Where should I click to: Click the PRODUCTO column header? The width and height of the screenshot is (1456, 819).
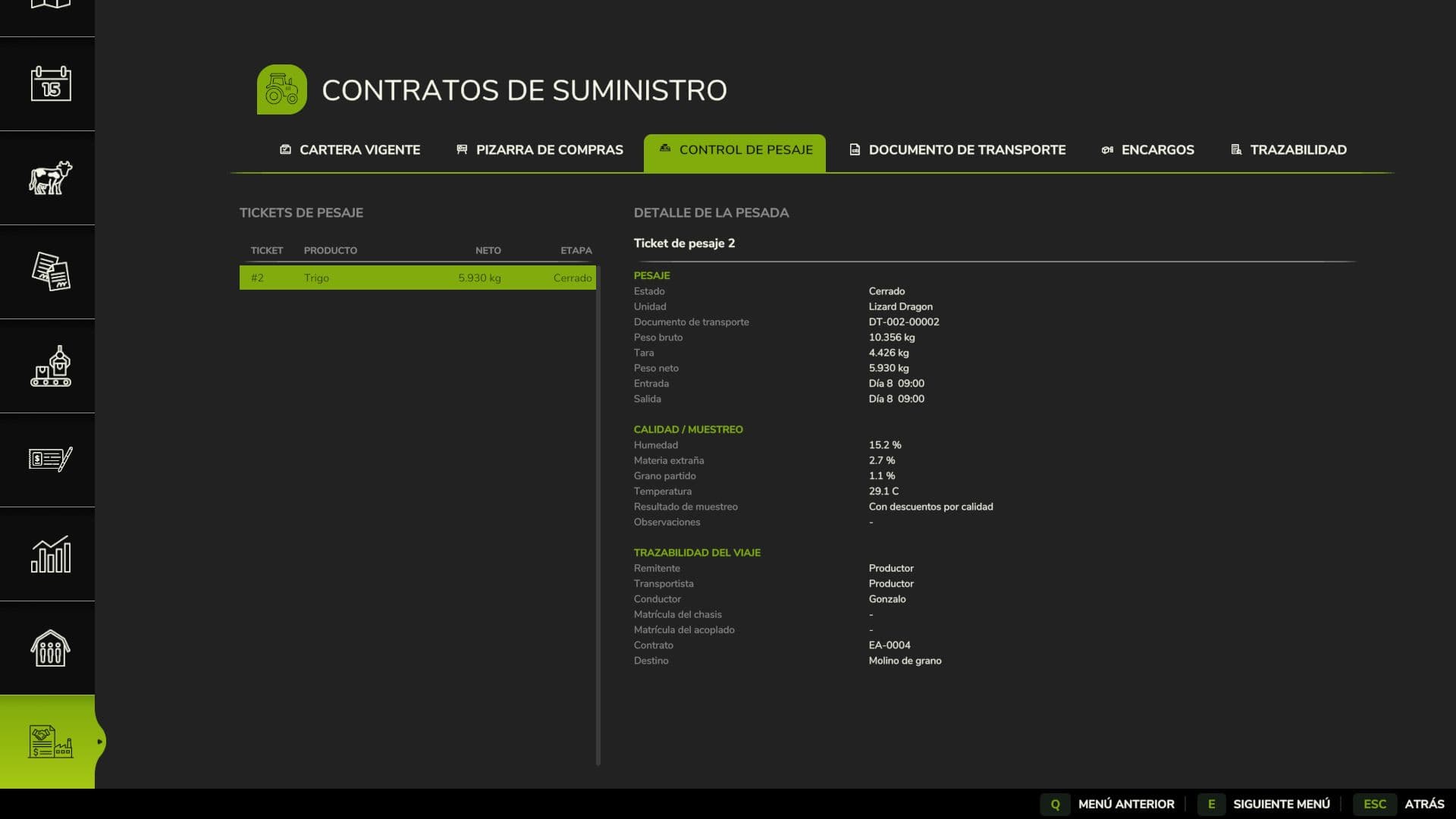click(x=330, y=250)
